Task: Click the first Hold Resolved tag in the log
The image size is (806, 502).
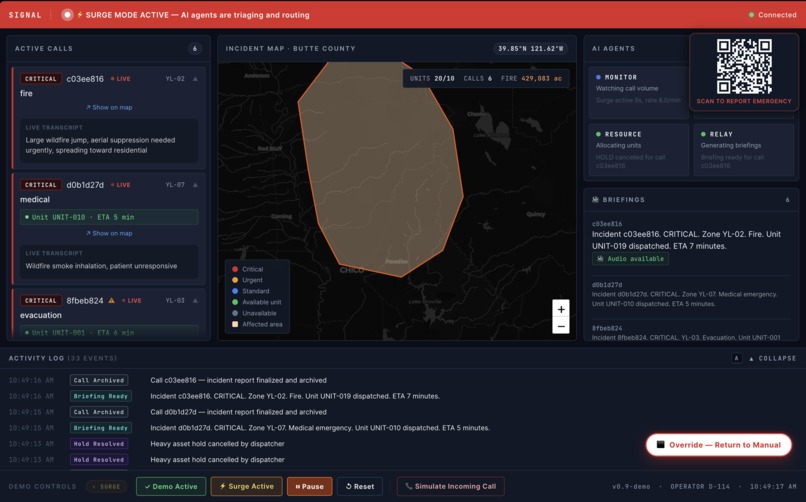Action: (x=99, y=443)
